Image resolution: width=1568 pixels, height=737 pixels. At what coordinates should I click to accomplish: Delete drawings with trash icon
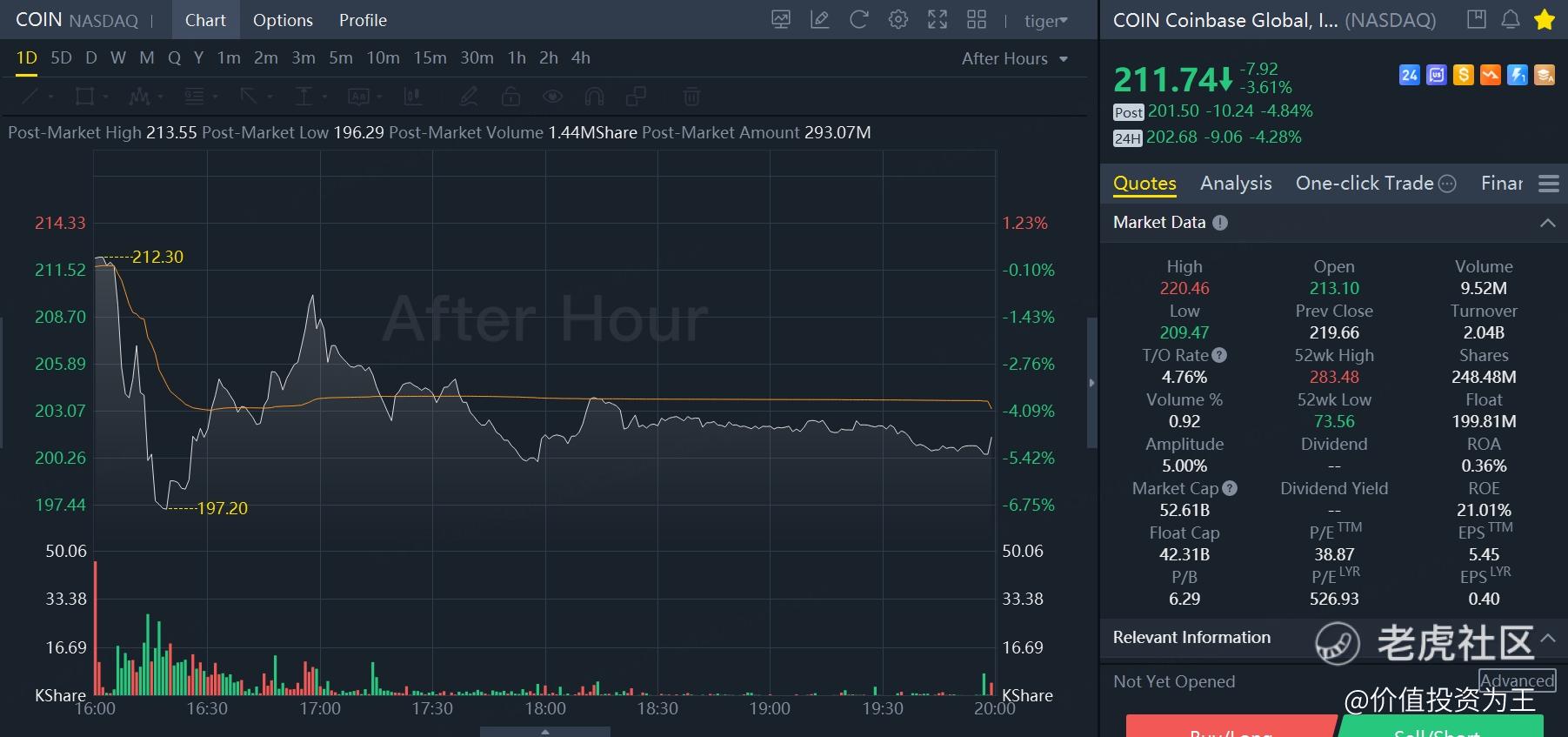click(x=691, y=97)
